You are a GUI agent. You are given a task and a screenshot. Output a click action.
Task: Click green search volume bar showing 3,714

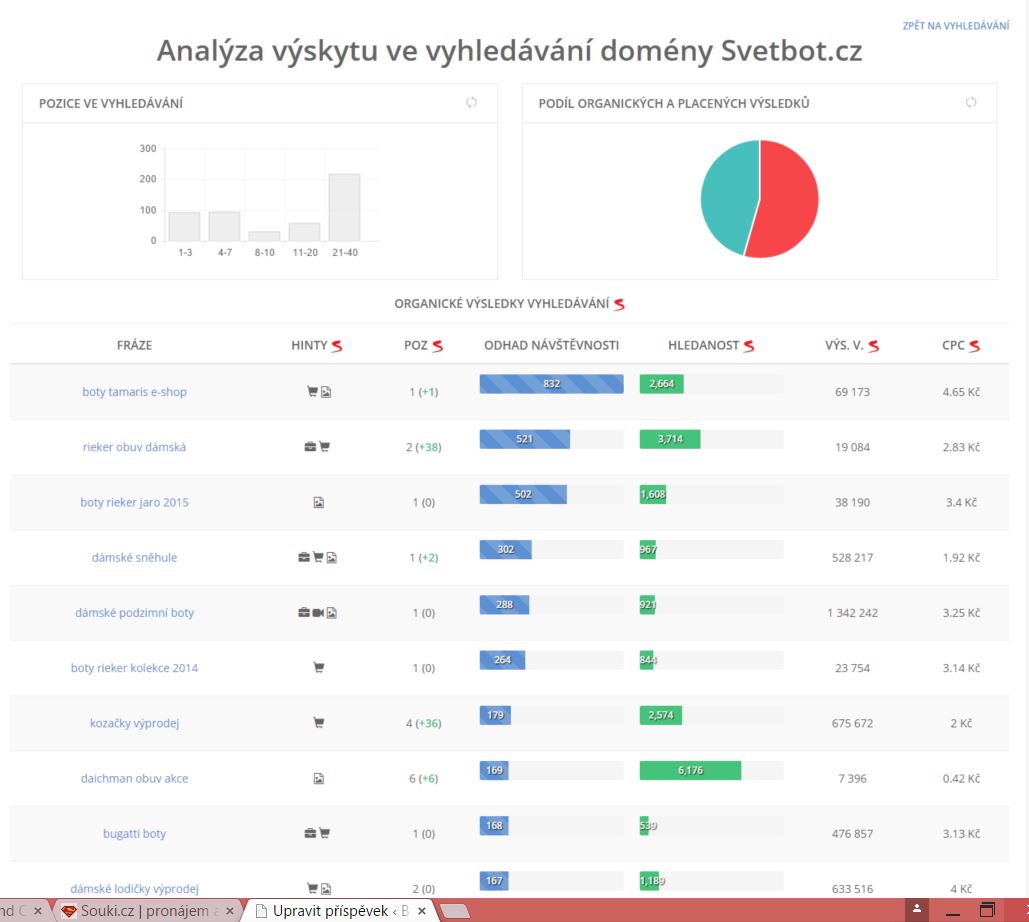(670, 439)
